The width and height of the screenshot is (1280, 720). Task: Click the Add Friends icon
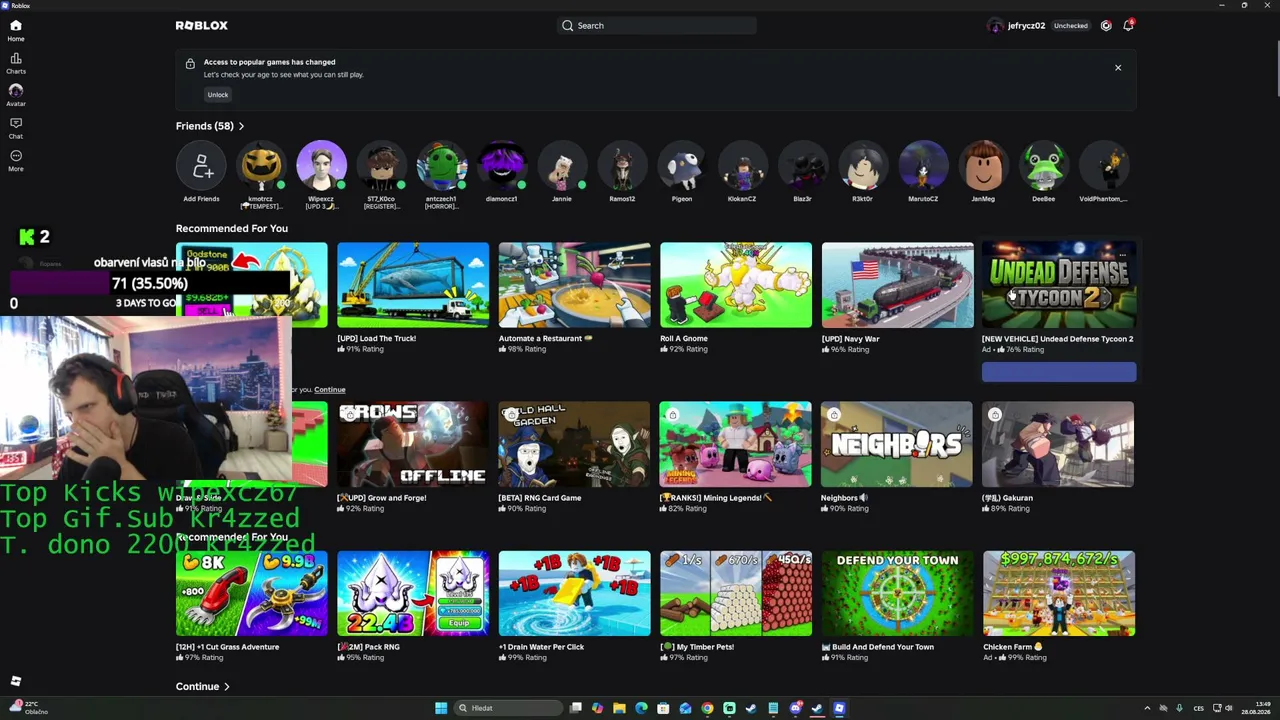point(201,167)
